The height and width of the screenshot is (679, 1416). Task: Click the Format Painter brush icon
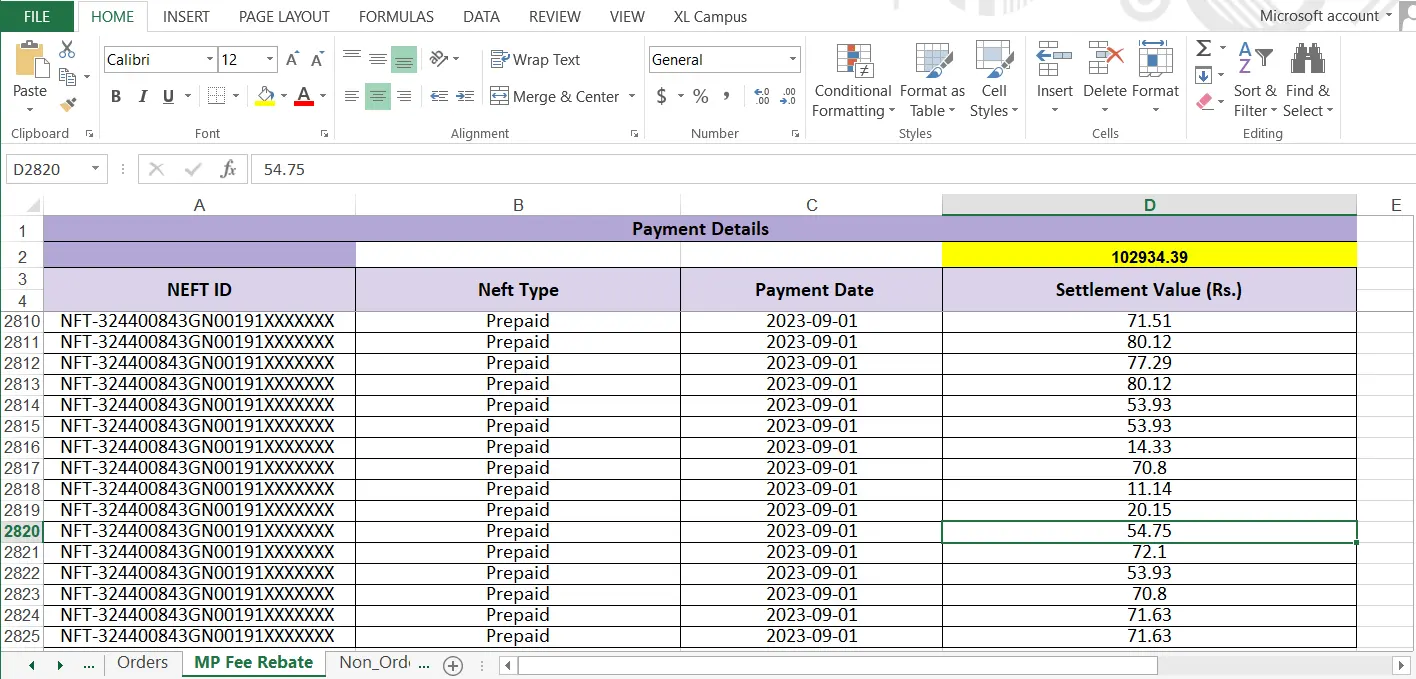coord(68,103)
